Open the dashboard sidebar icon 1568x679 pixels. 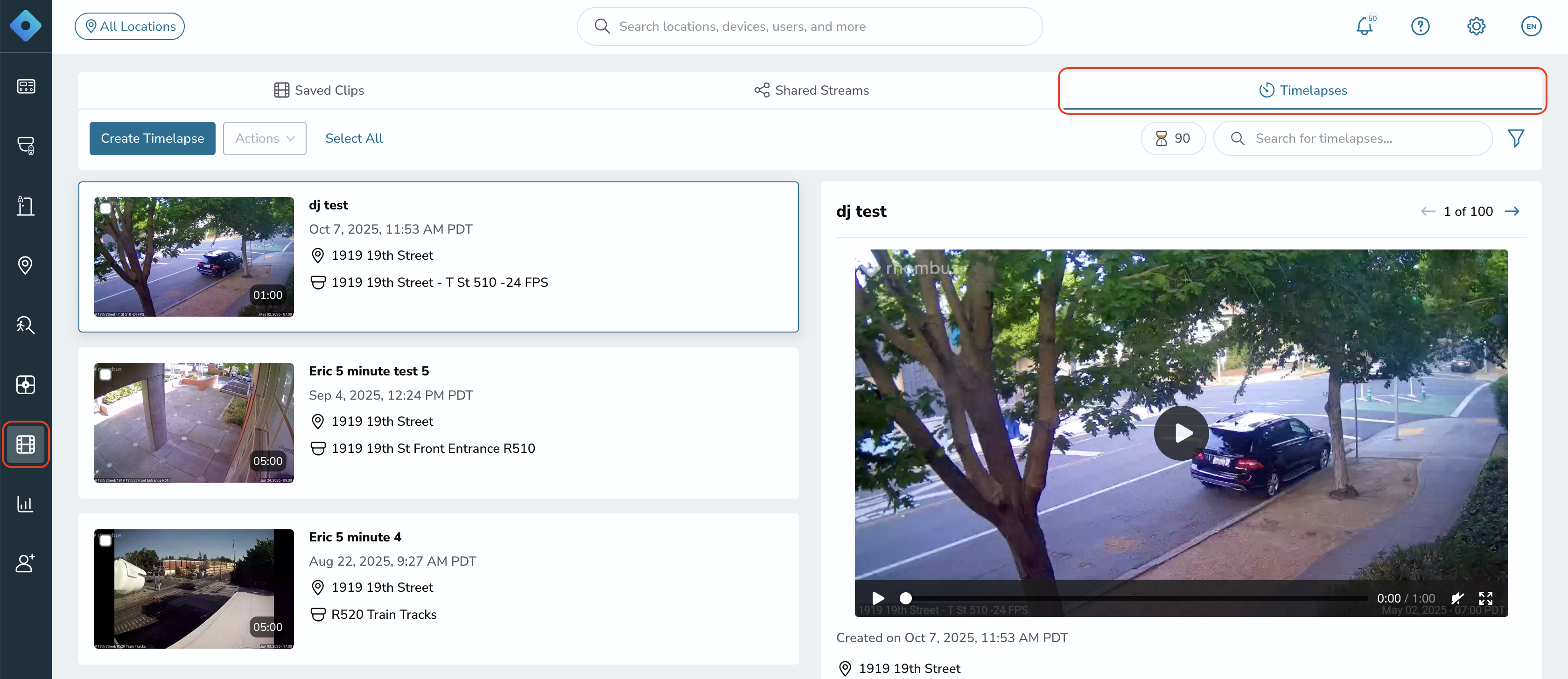pyautogui.click(x=26, y=86)
